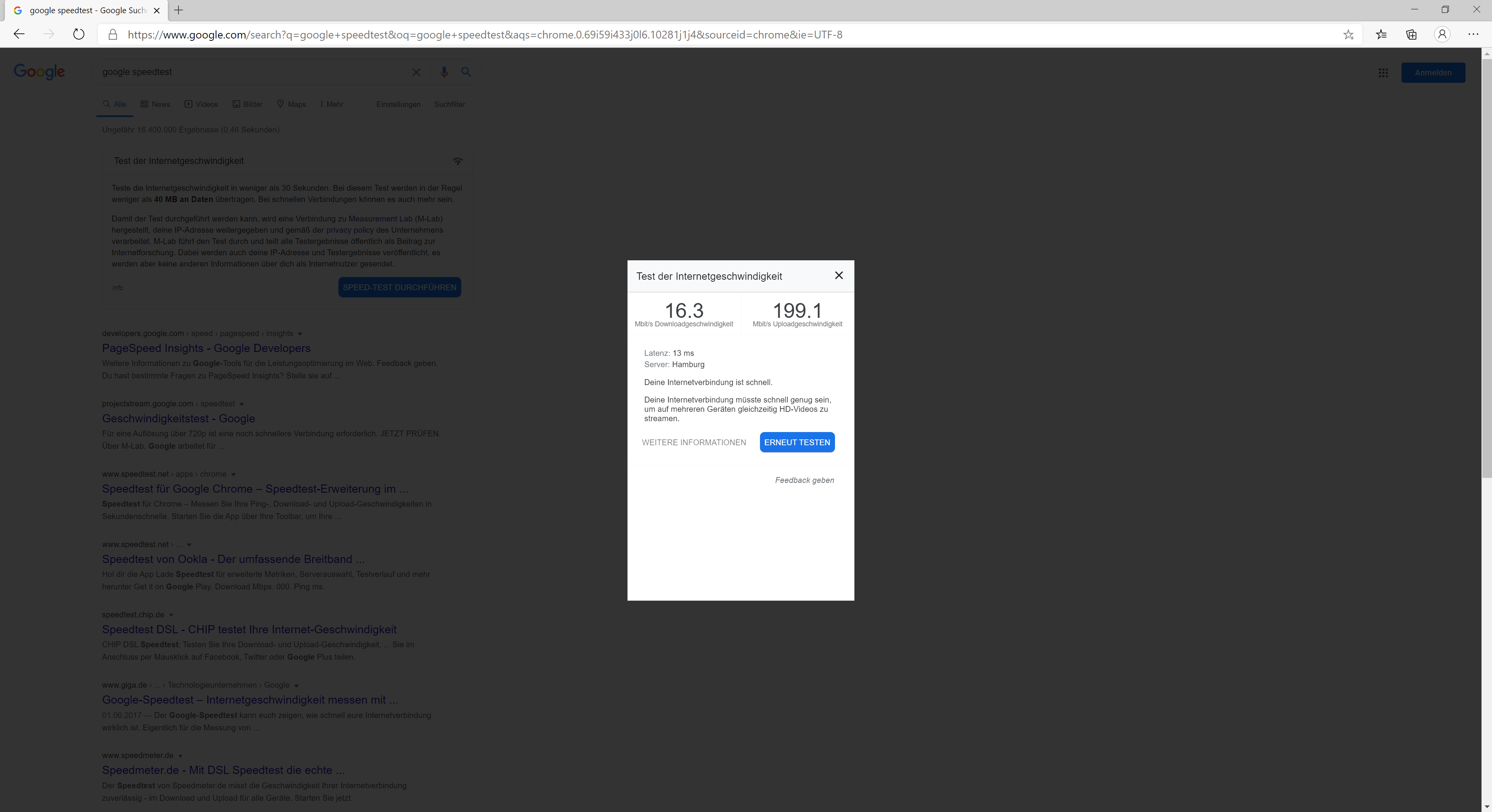Click the address bar URL
The width and height of the screenshot is (1492, 812).
tap(485, 35)
